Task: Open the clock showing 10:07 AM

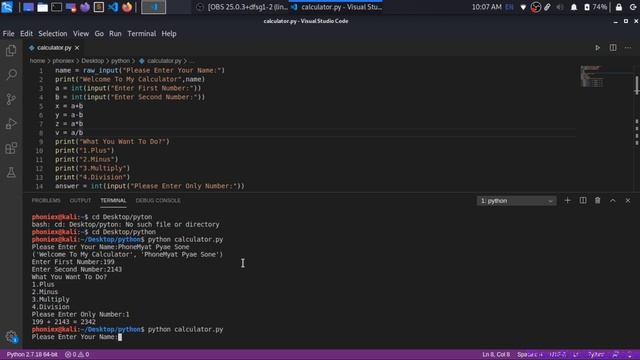Action: pyautogui.click(x=486, y=7)
